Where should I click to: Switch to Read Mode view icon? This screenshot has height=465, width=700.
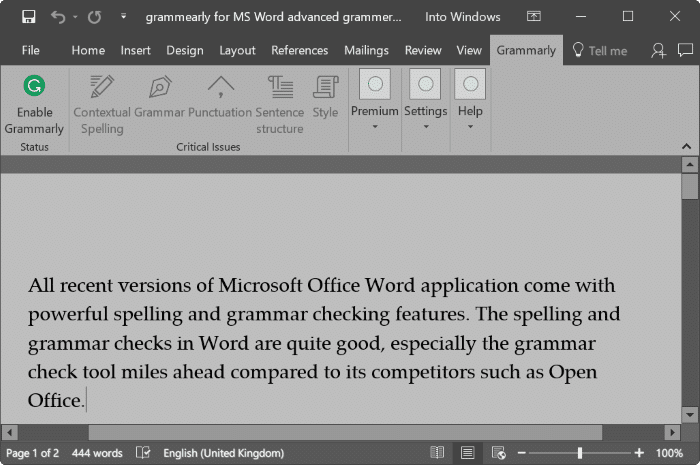[437, 453]
